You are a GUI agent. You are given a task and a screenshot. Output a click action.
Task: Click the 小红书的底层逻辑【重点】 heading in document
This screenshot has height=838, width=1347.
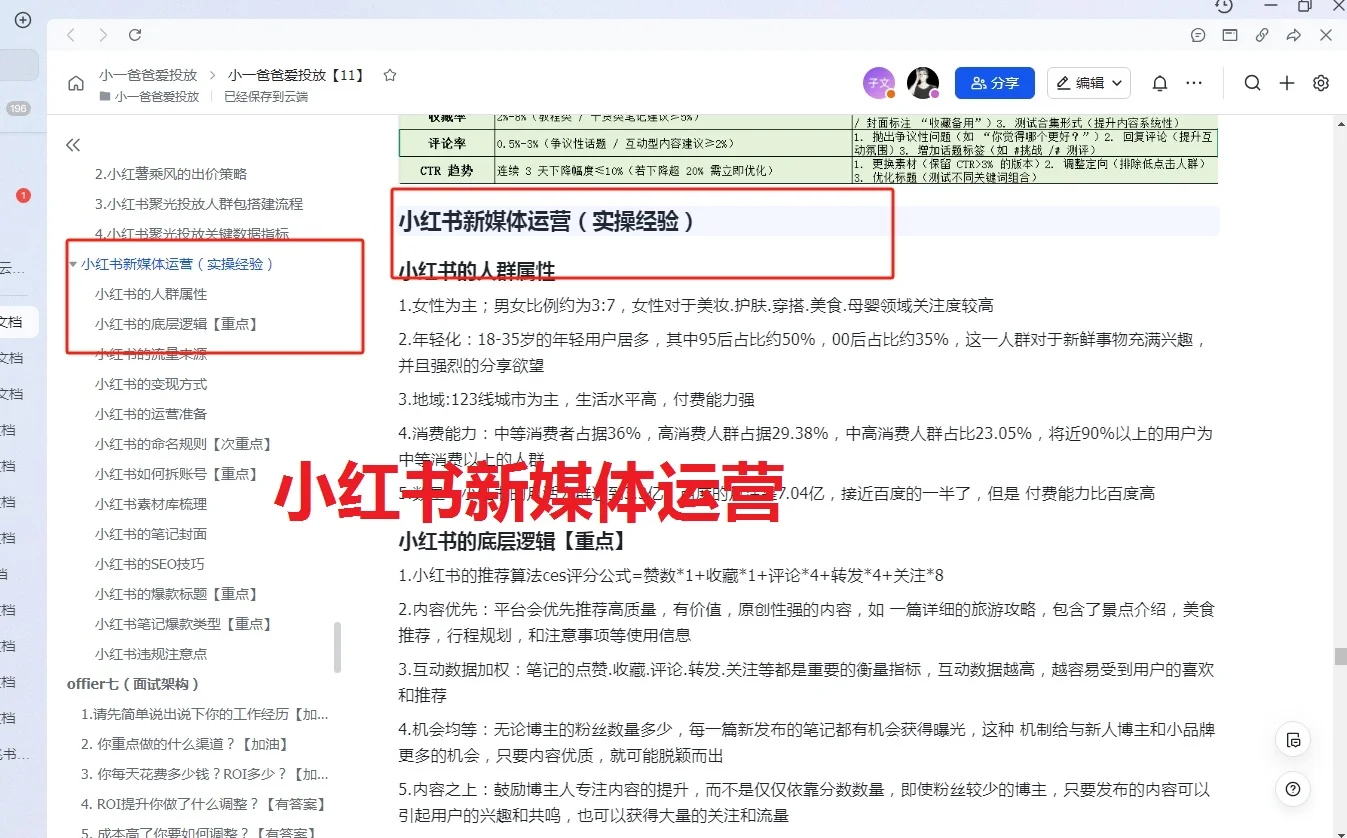point(512,541)
